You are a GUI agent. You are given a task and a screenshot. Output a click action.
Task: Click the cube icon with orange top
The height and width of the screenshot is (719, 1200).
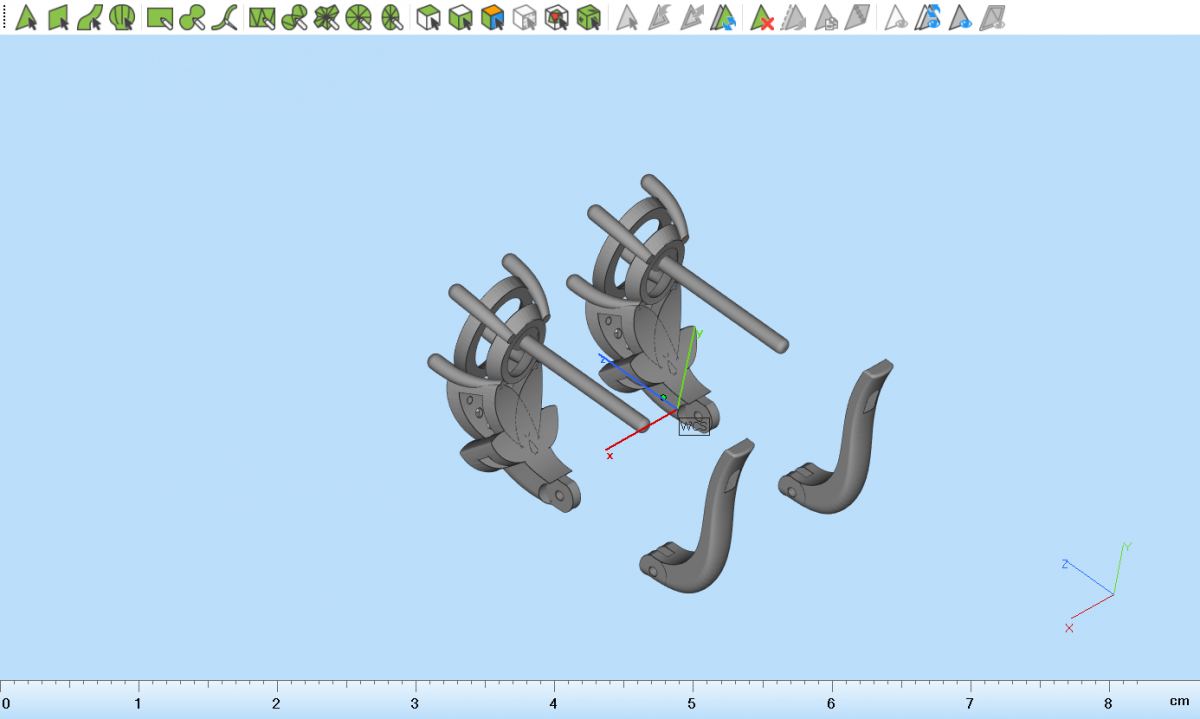point(491,17)
